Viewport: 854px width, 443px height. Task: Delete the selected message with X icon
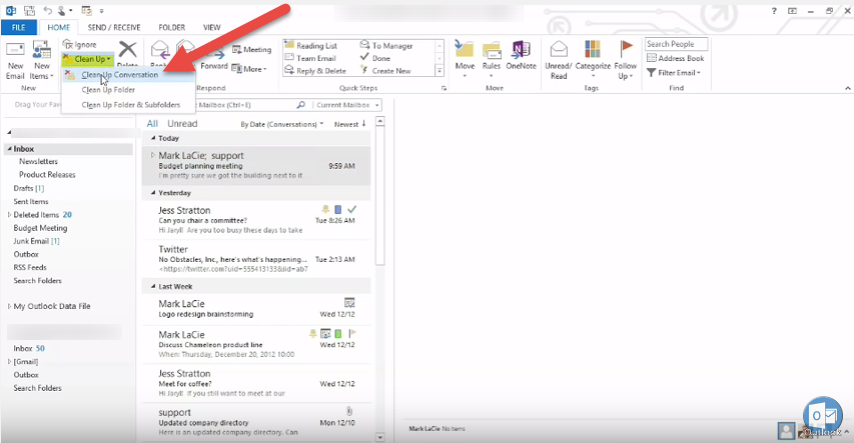coord(127,50)
